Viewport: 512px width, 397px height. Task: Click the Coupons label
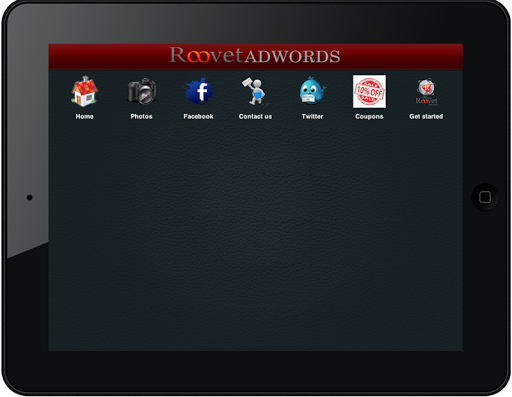click(x=369, y=116)
